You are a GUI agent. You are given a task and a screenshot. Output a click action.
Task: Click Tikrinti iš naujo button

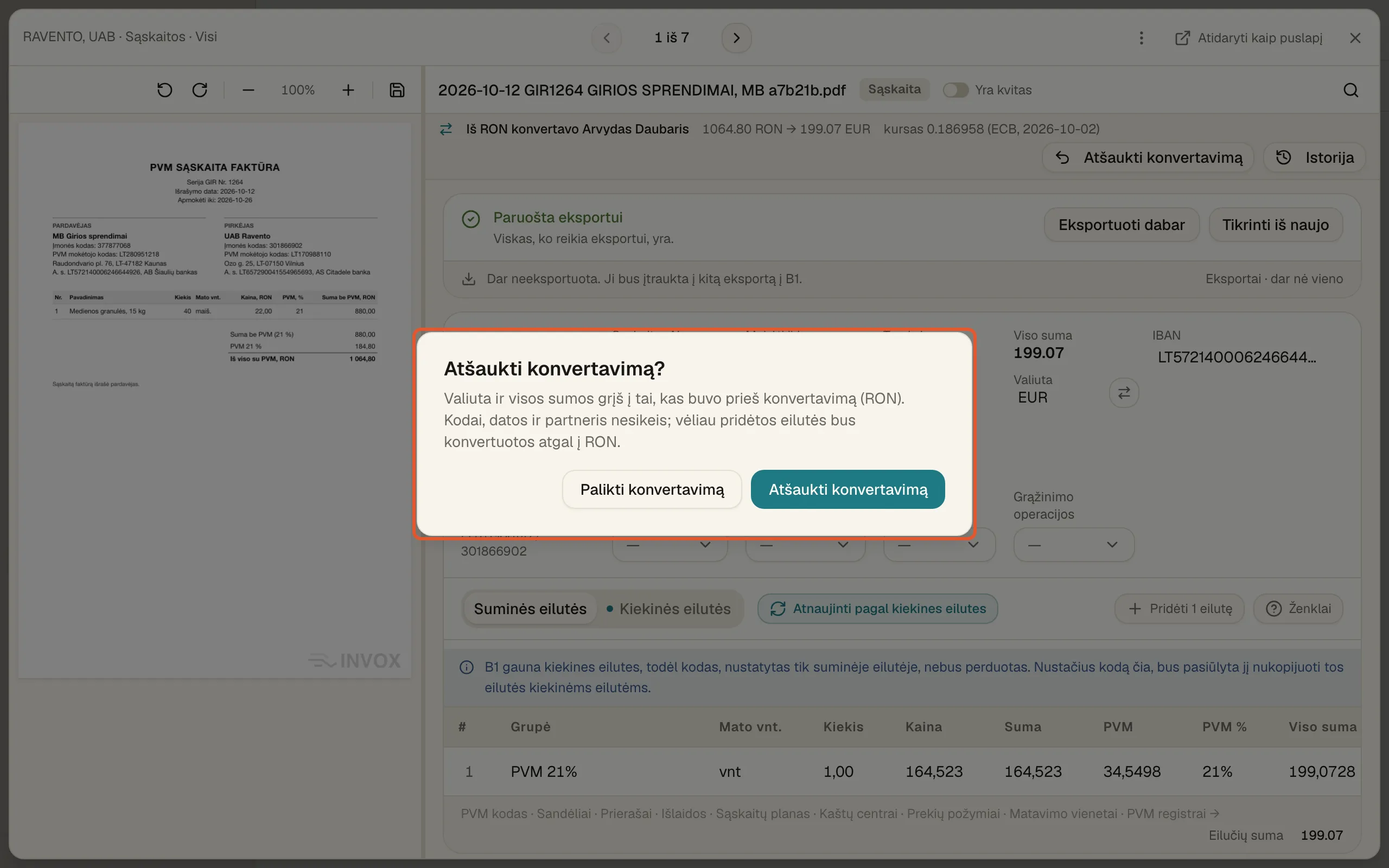point(1276,225)
